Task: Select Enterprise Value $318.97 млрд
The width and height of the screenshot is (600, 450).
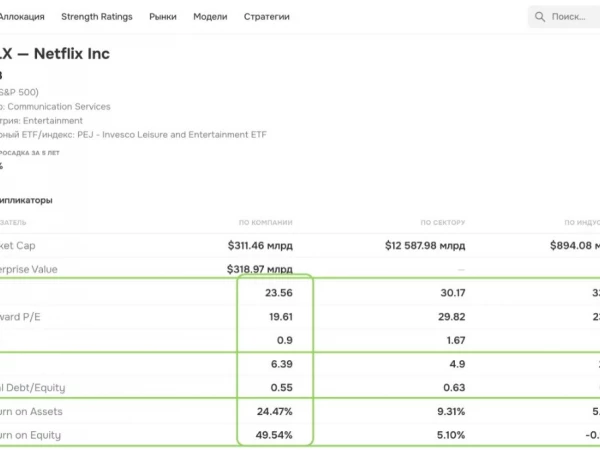Action: (x=260, y=269)
